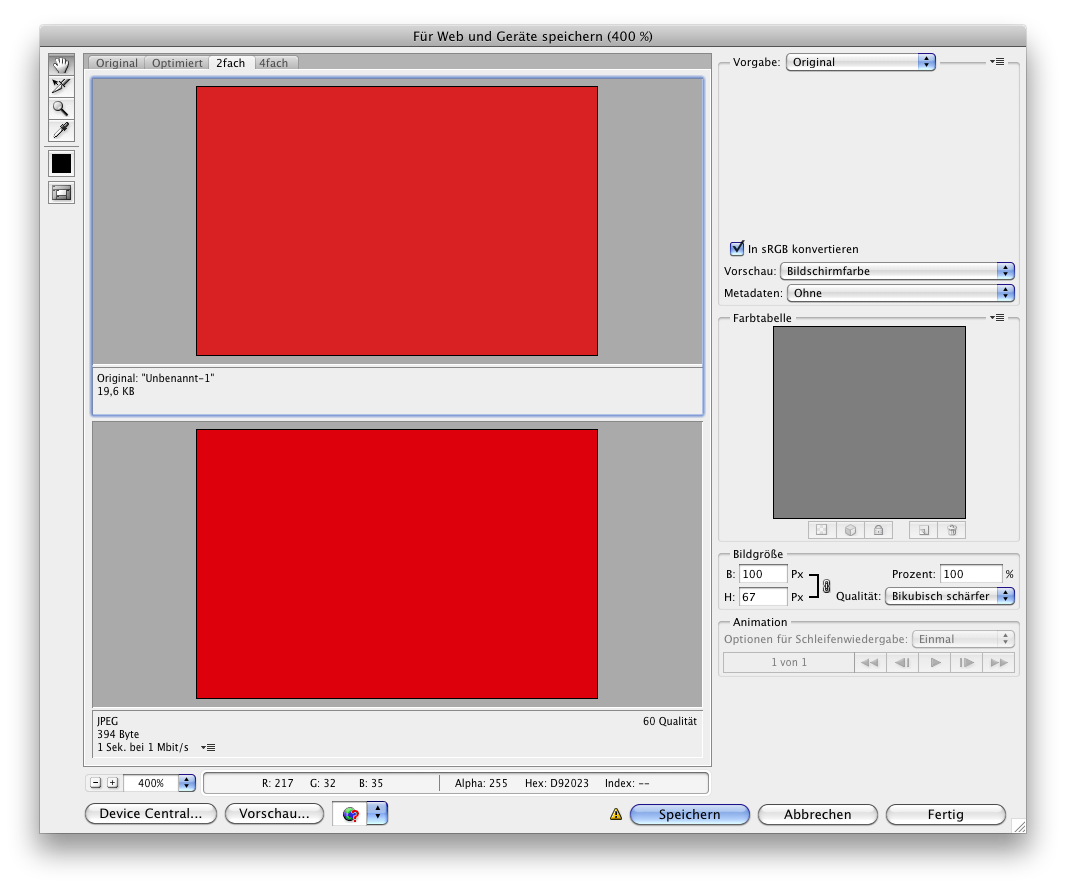Click the Vorschau... button
Image resolution: width=1066 pixels, height=888 pixels.
(274, 813)
